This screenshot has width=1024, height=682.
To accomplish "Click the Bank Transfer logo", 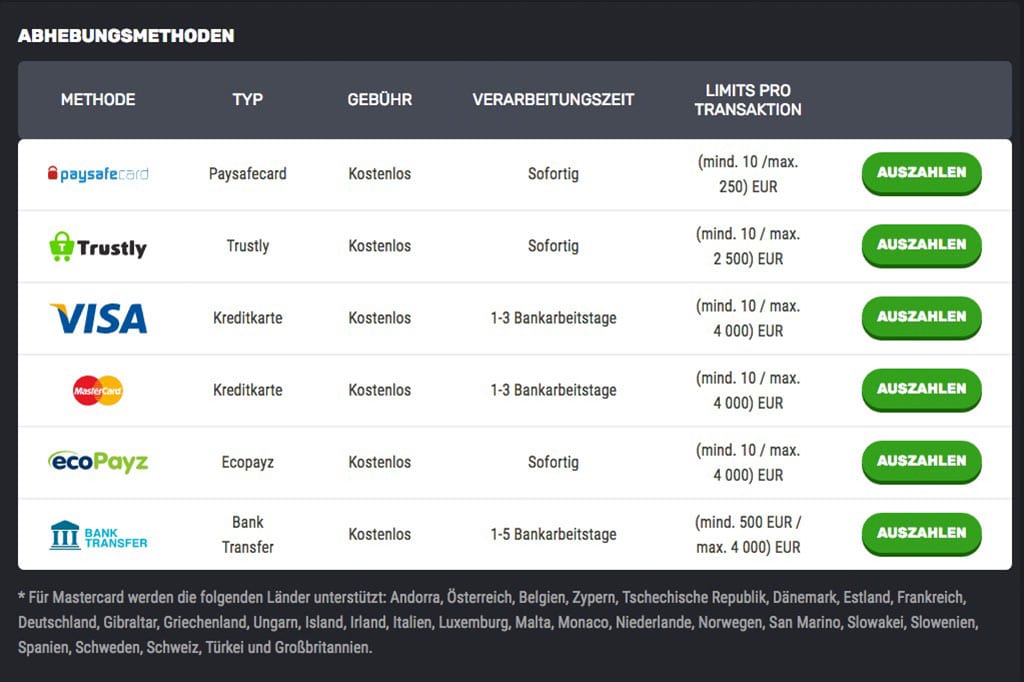I will tap(98, 534).
